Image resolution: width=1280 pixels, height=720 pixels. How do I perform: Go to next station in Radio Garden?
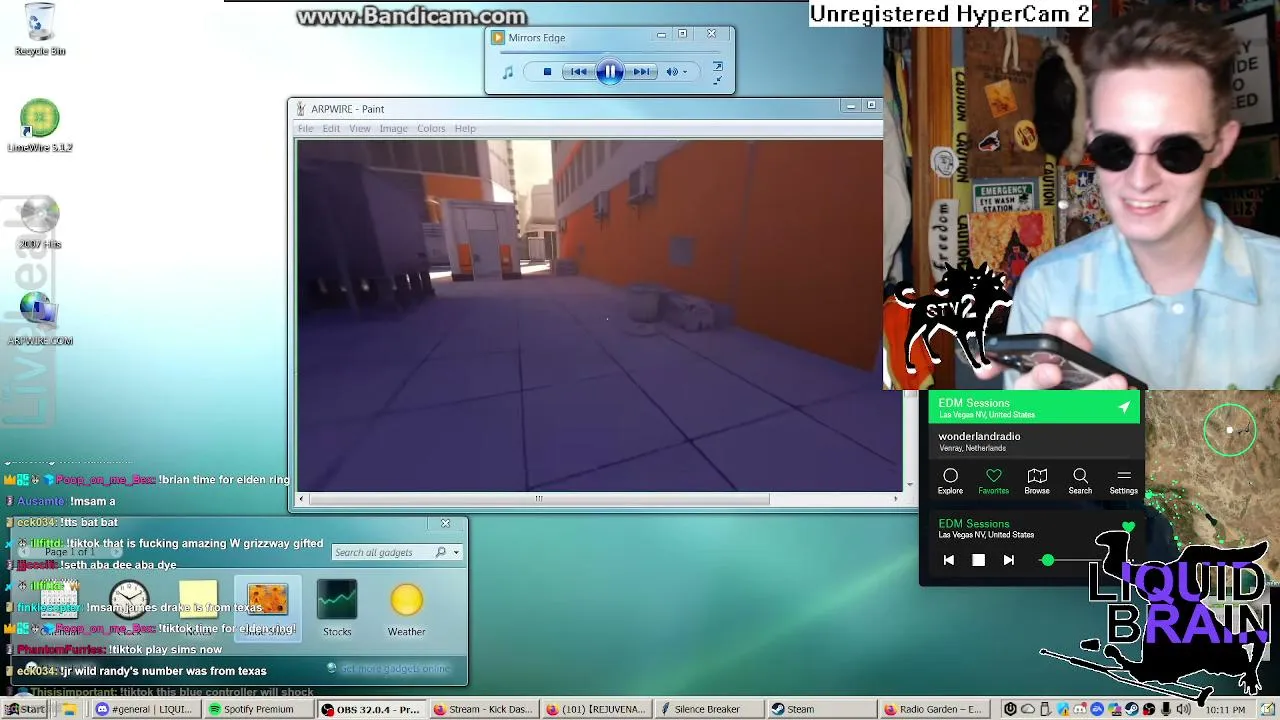[x=1008, y=560]
